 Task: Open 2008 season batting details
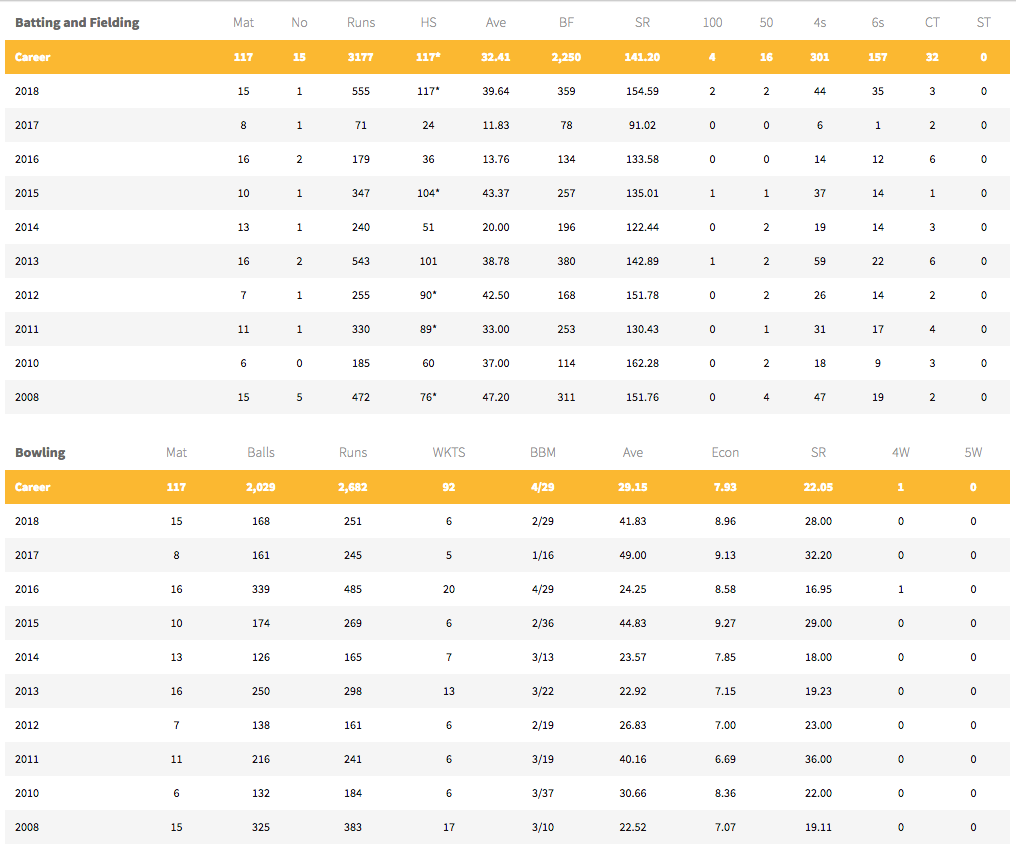click(27, 397)
